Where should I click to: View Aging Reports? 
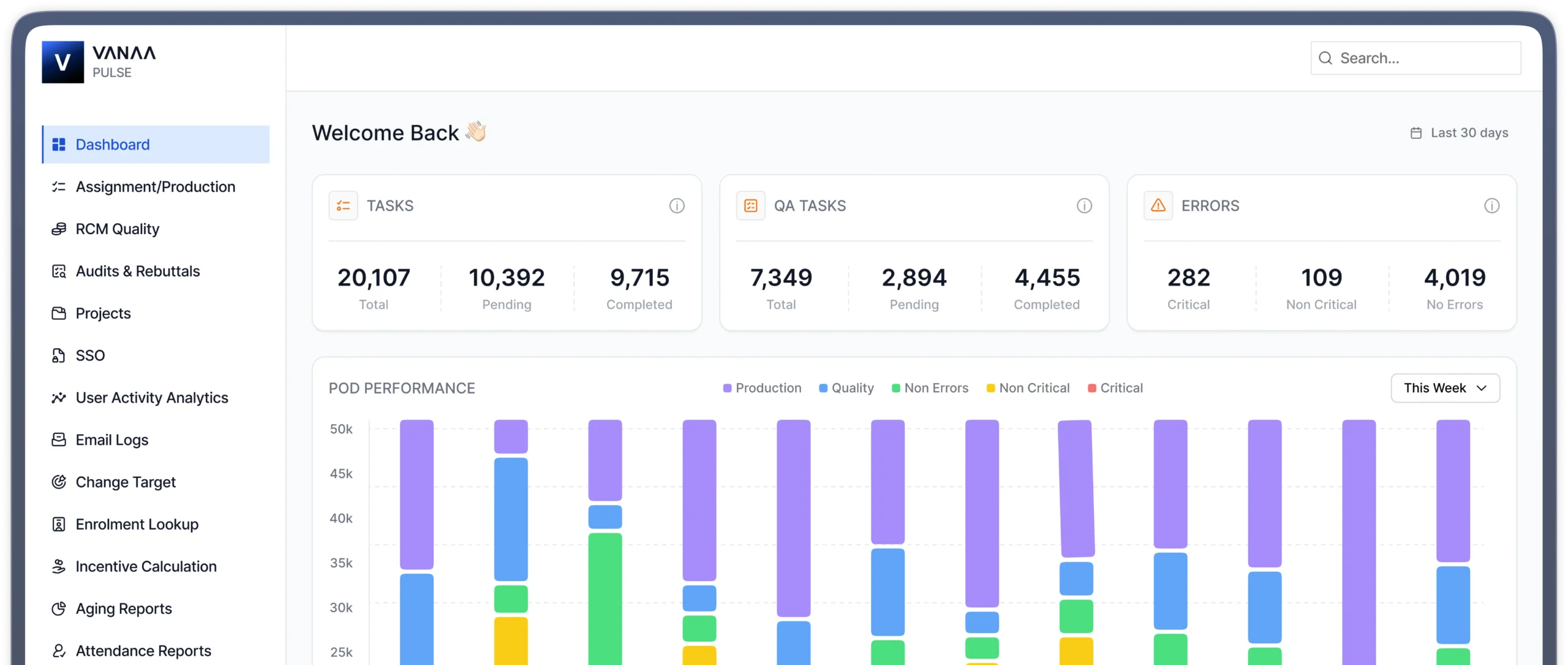click(156, 609)
